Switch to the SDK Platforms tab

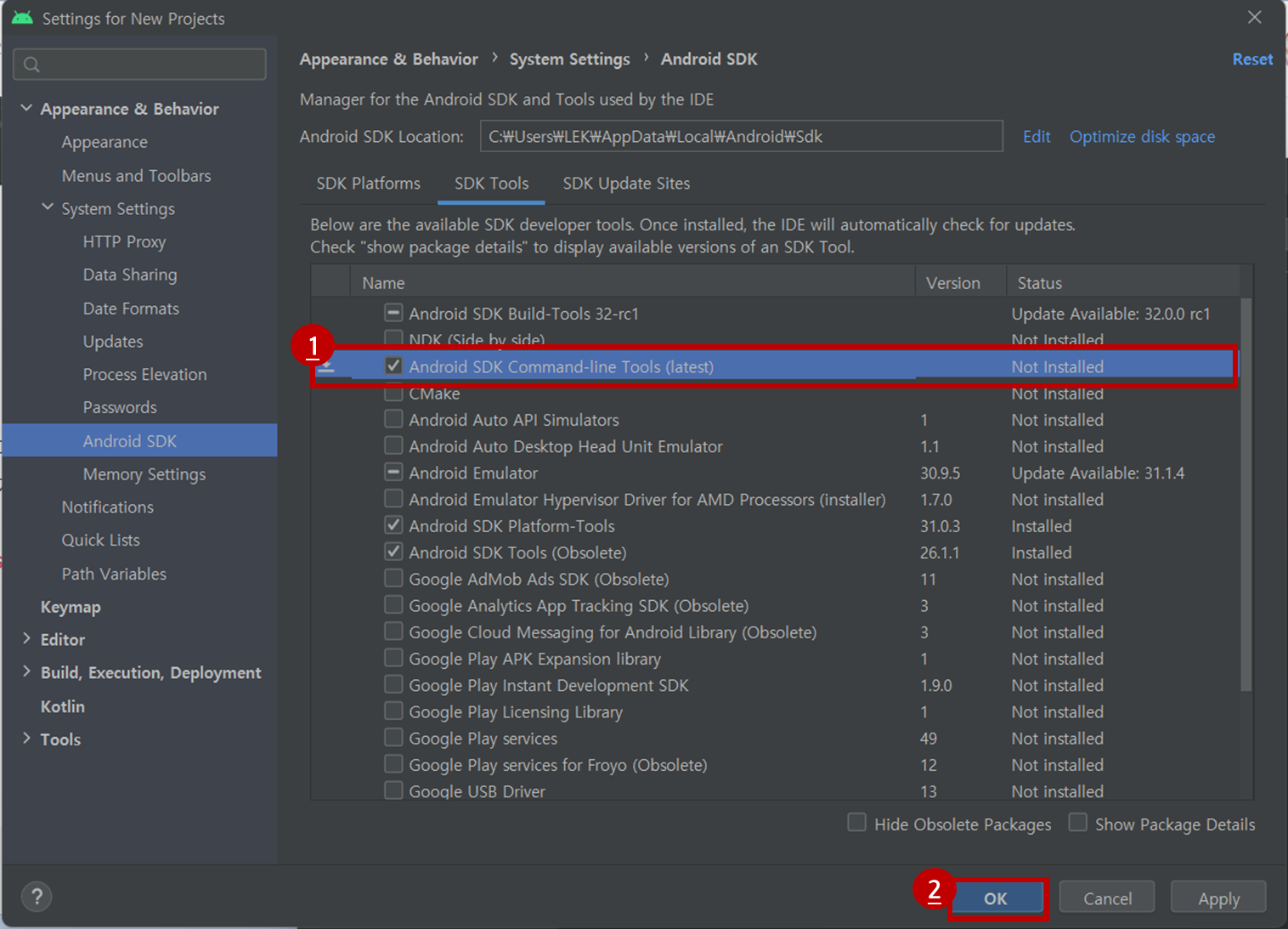pyautogui.click(x=368, y=184)
